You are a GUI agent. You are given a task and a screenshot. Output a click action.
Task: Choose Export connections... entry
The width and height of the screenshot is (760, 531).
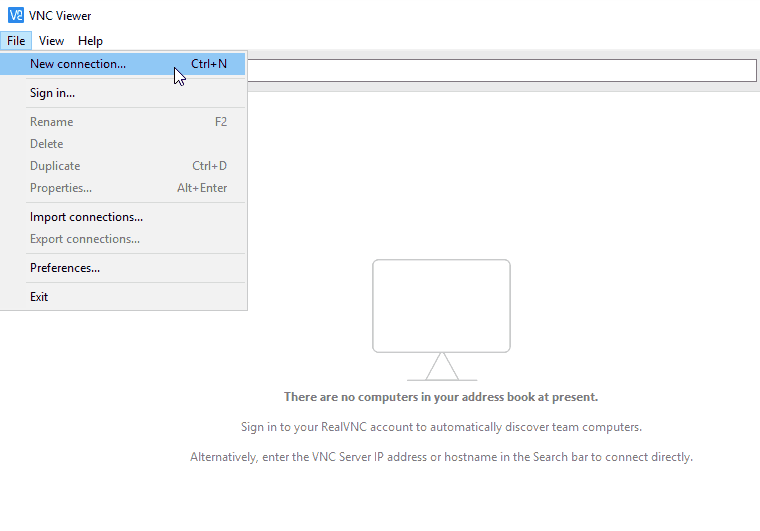point(123,239)
